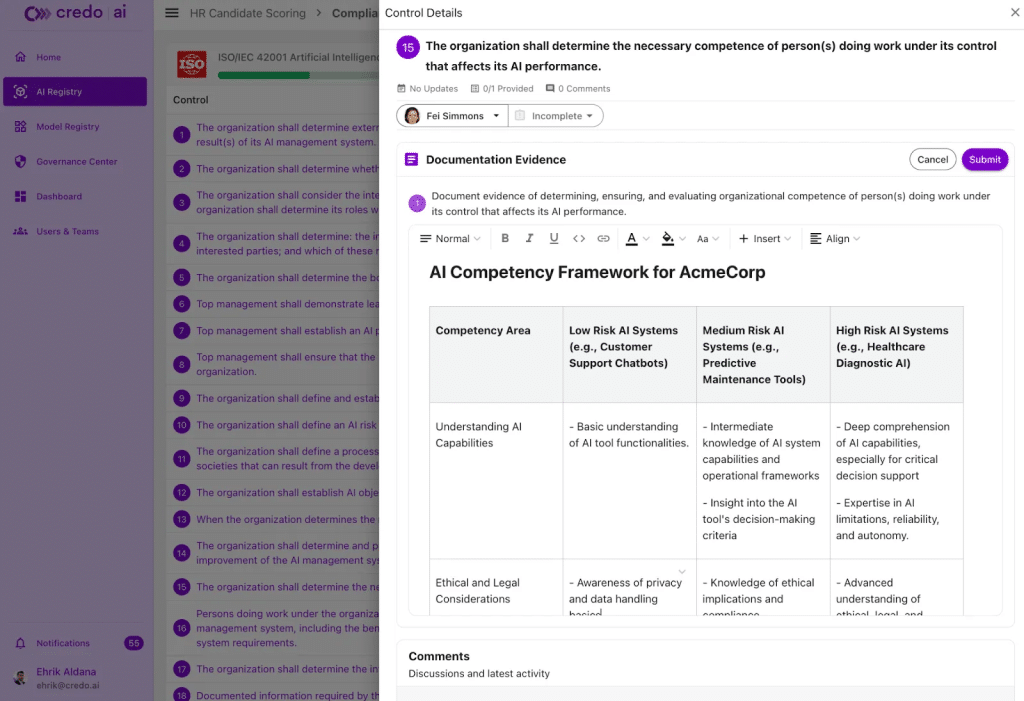Open the Align dropdown
1024x701 pixels.
(x=835, y=238)
